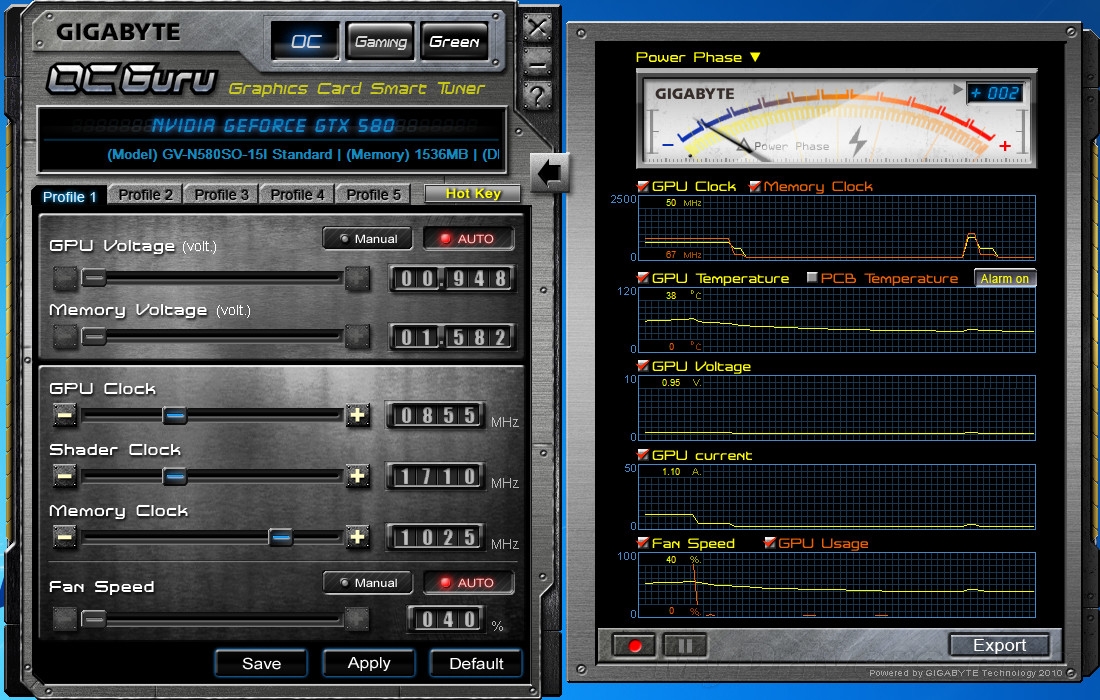Click Power Phase counter showing + 002
The width and height of the screenshot is (1100, 700).
(x=995, y=93)
